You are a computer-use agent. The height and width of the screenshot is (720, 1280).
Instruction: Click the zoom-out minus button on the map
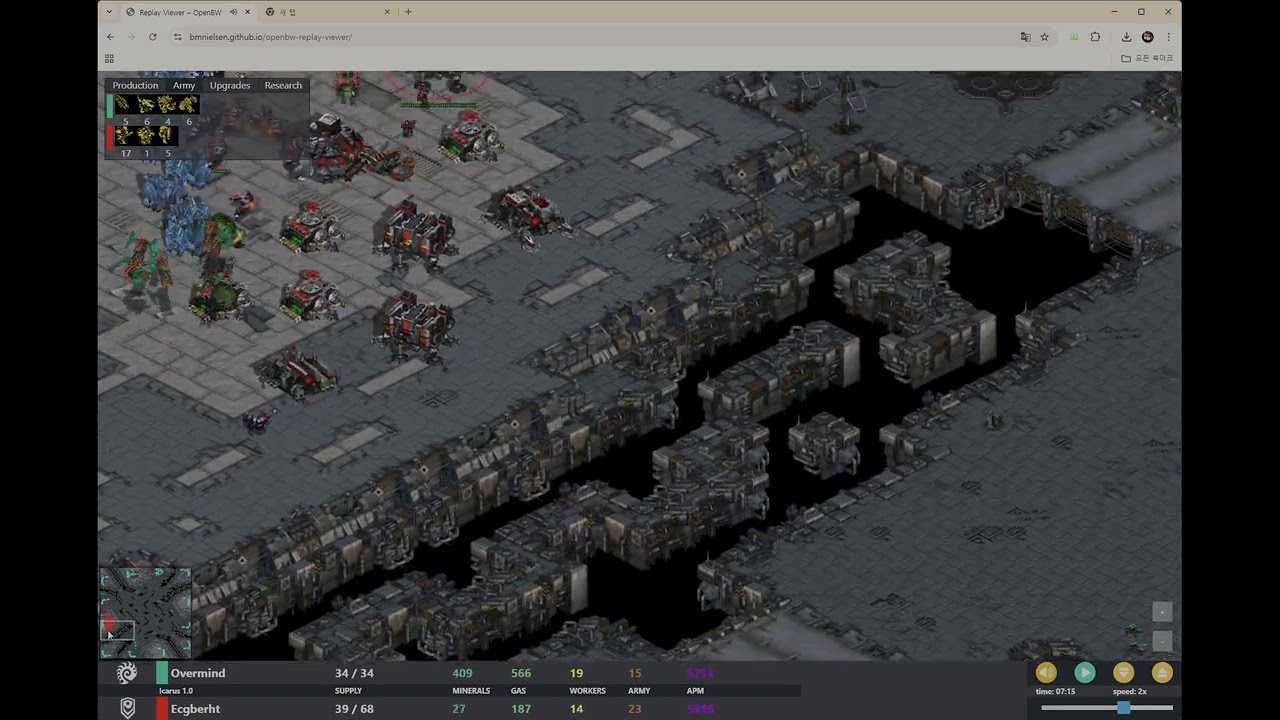1162,640
